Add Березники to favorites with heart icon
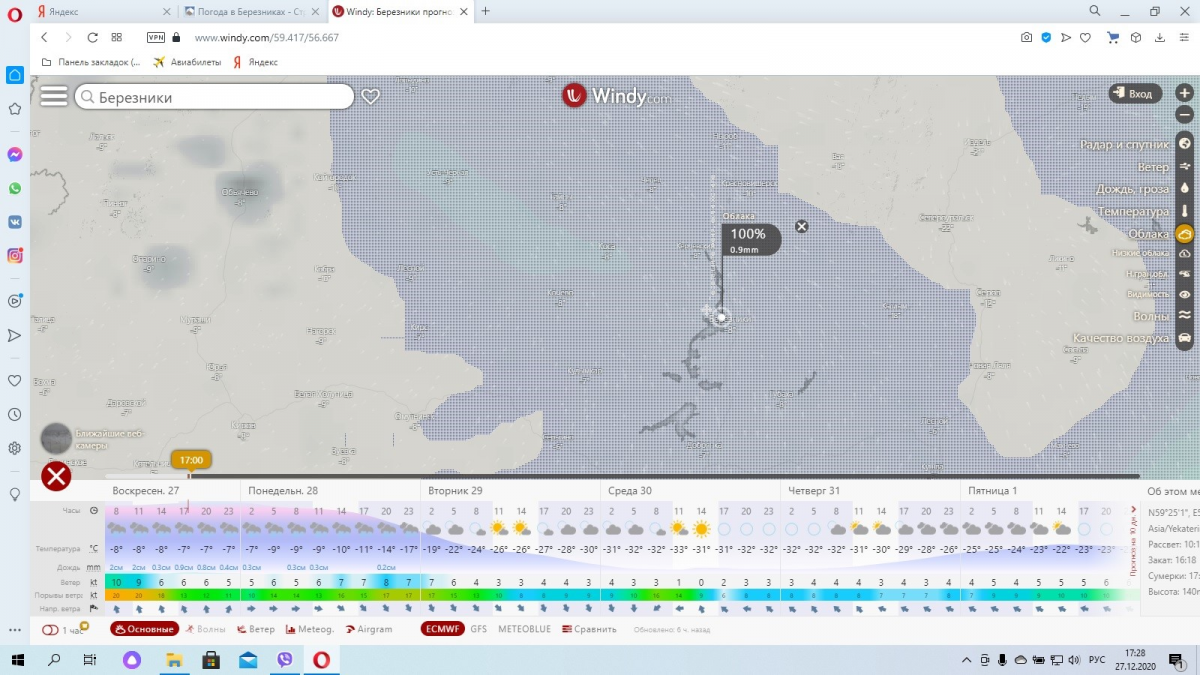The height and width of the screenshot is (675, 1200). coord(370,97)
